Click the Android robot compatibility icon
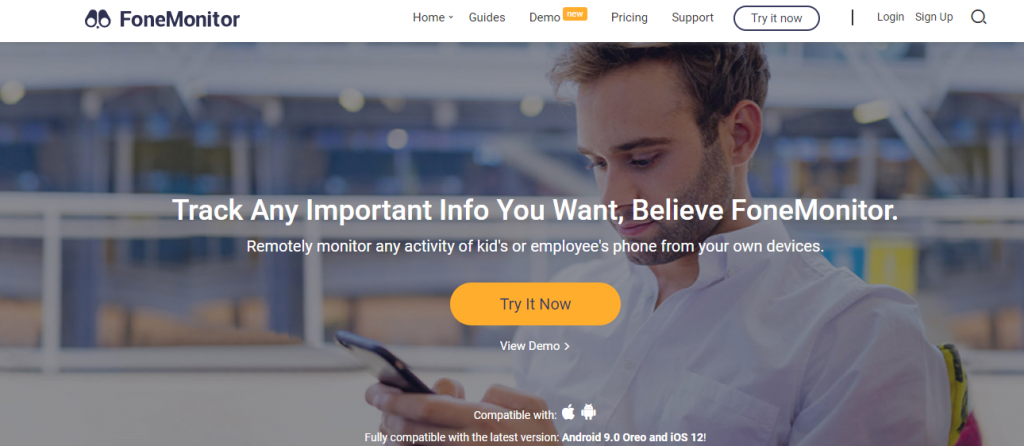1024x446 pixels. tap(588, 412)
